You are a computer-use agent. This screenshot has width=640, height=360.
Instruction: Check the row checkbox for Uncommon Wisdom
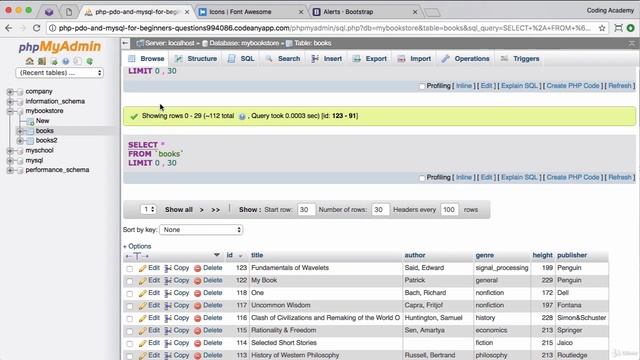point(130,306)
